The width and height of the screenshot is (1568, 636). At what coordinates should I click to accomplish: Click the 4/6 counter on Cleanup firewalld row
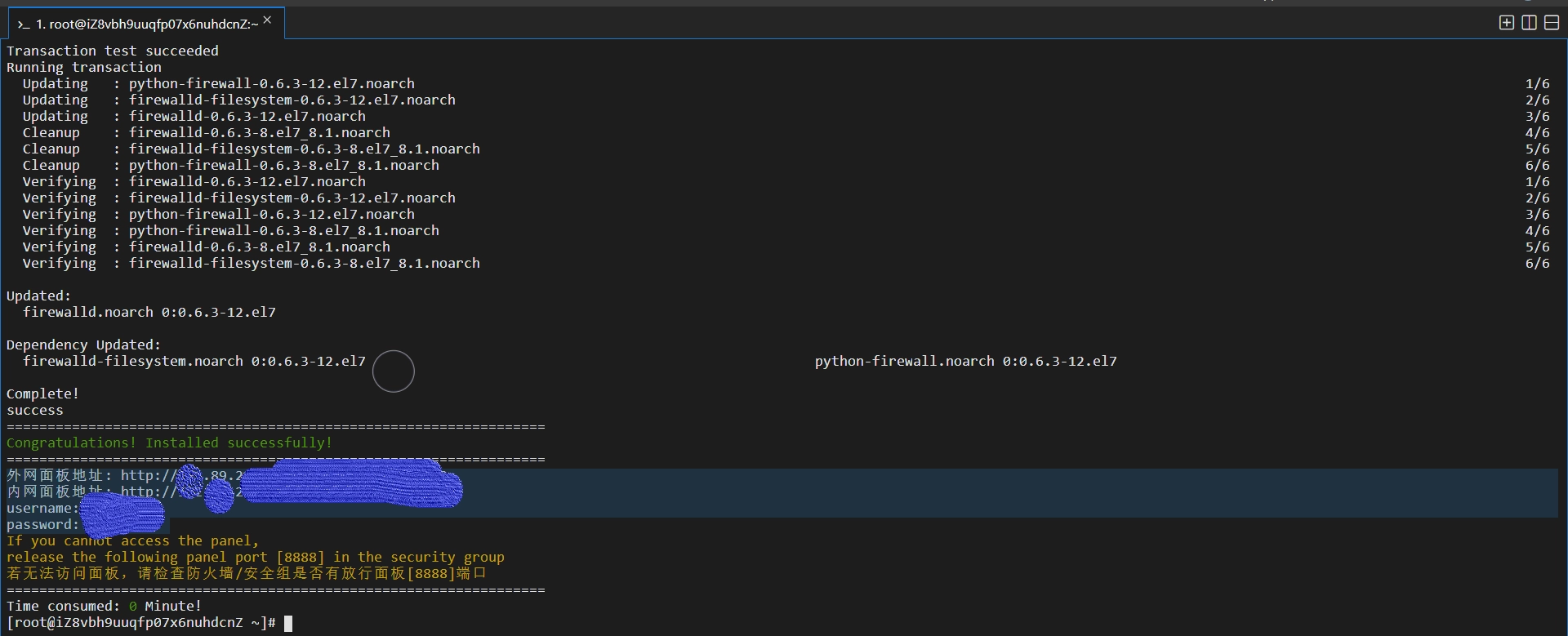coord(1538,132)
